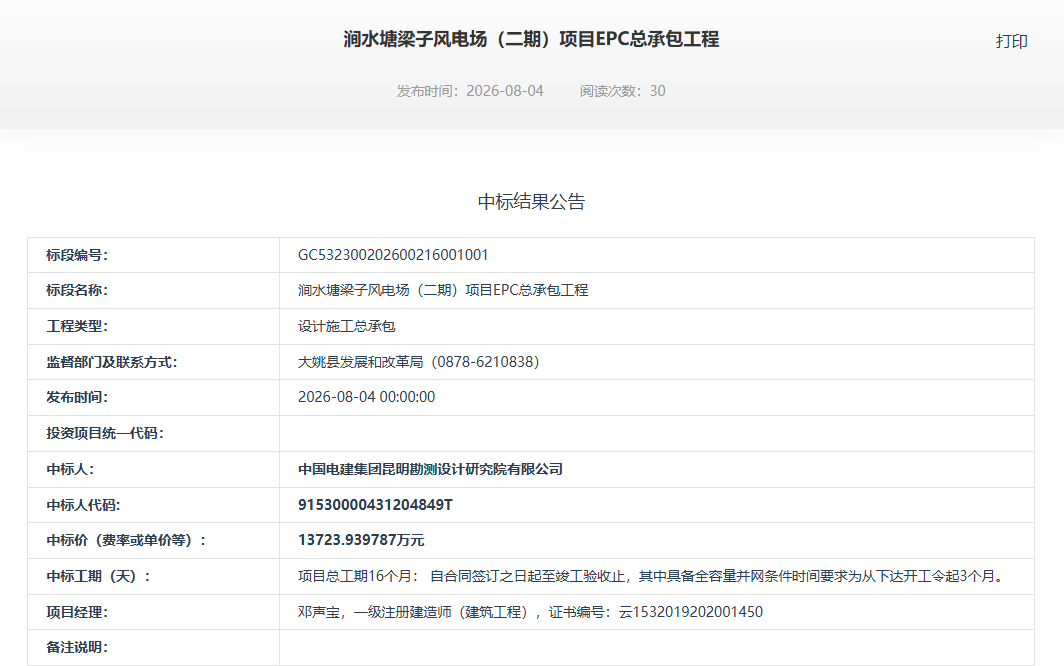Screen dimensions: 1064x666
Task: Select project manager 邓声宝 certificate text
Action: coord(530,612)
